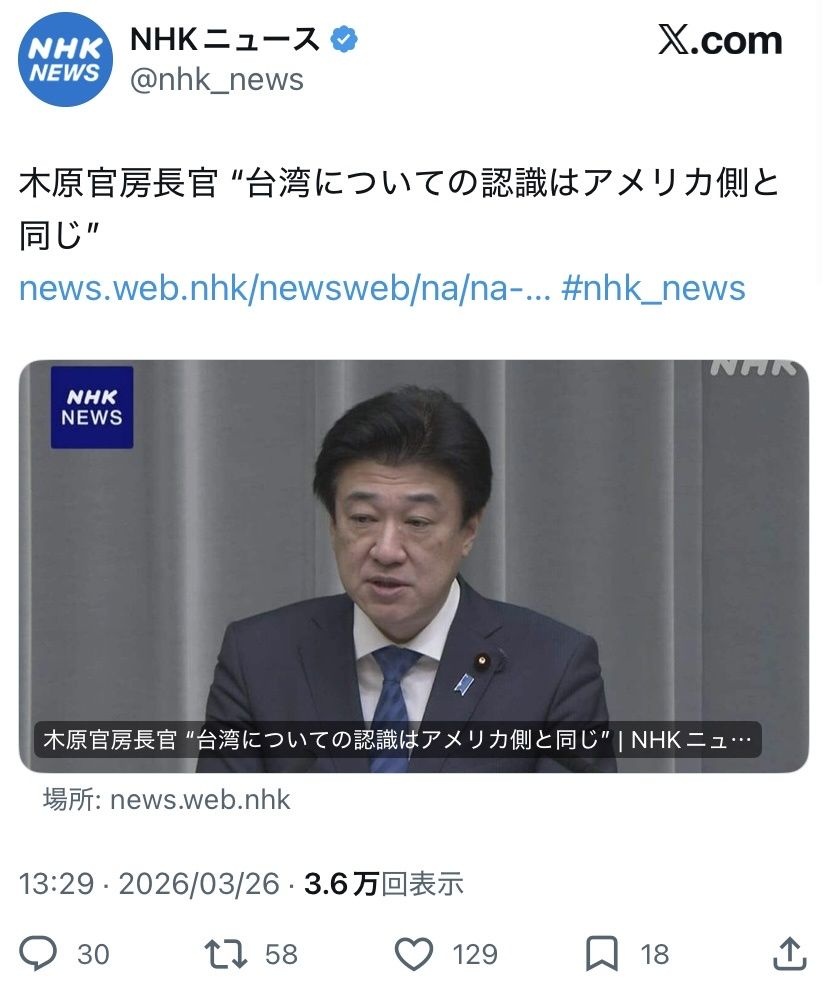The height and width of the screenshot is (1007, 828).
Task: Open the share upload icon
Action: (789, 954)
